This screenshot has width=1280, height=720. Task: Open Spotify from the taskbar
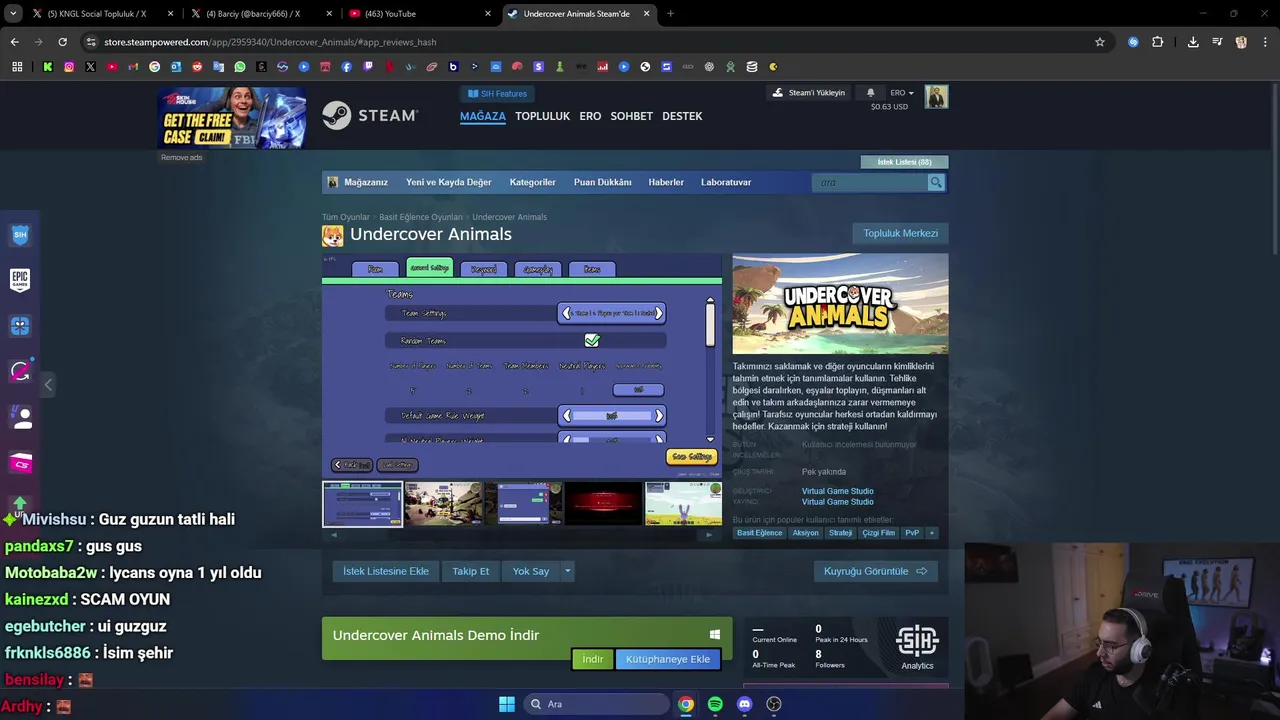[x=715, y=704]
